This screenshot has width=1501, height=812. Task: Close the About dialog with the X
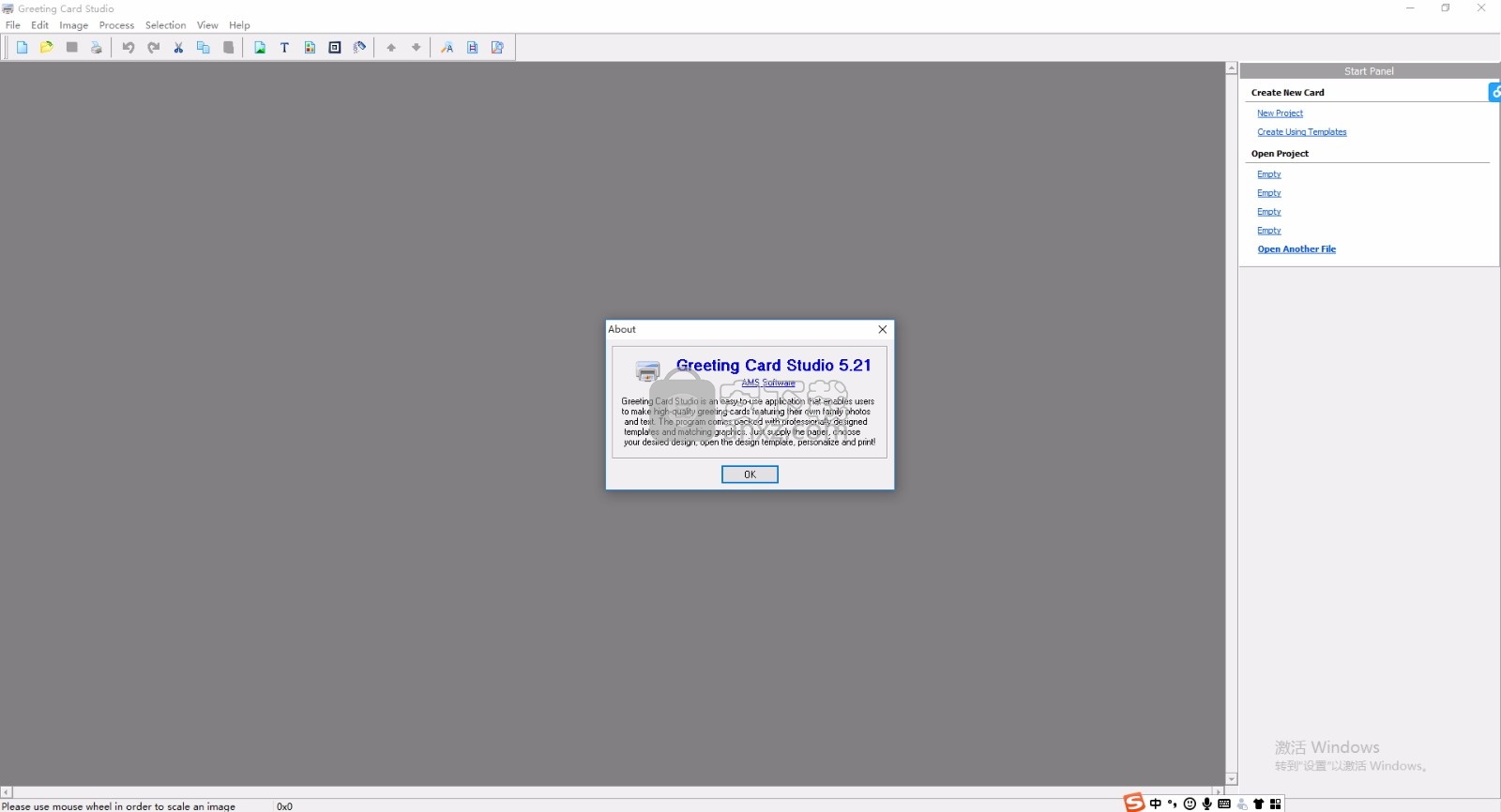pos(882,329)
